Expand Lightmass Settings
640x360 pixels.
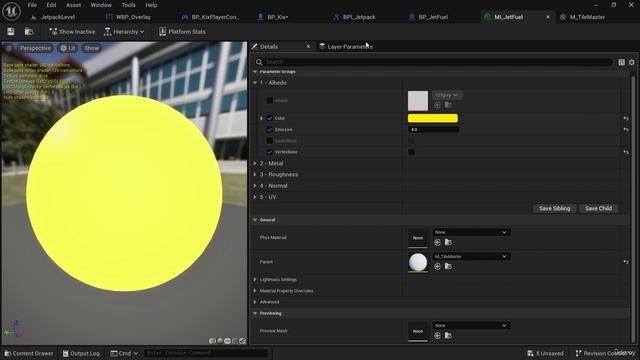[x=255, y=280]
